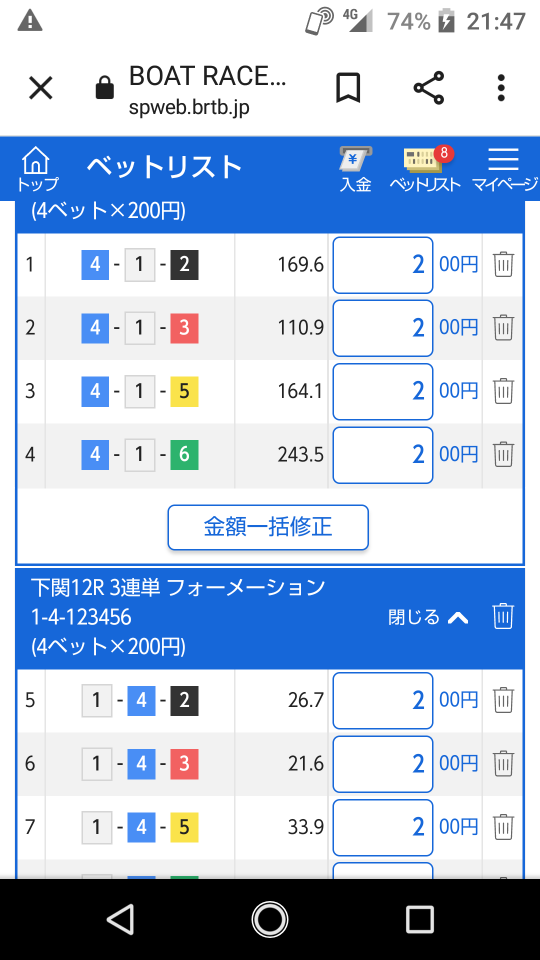
Task: Edit the amount field for bet 4-1-3
Action: tap(383, 328)
